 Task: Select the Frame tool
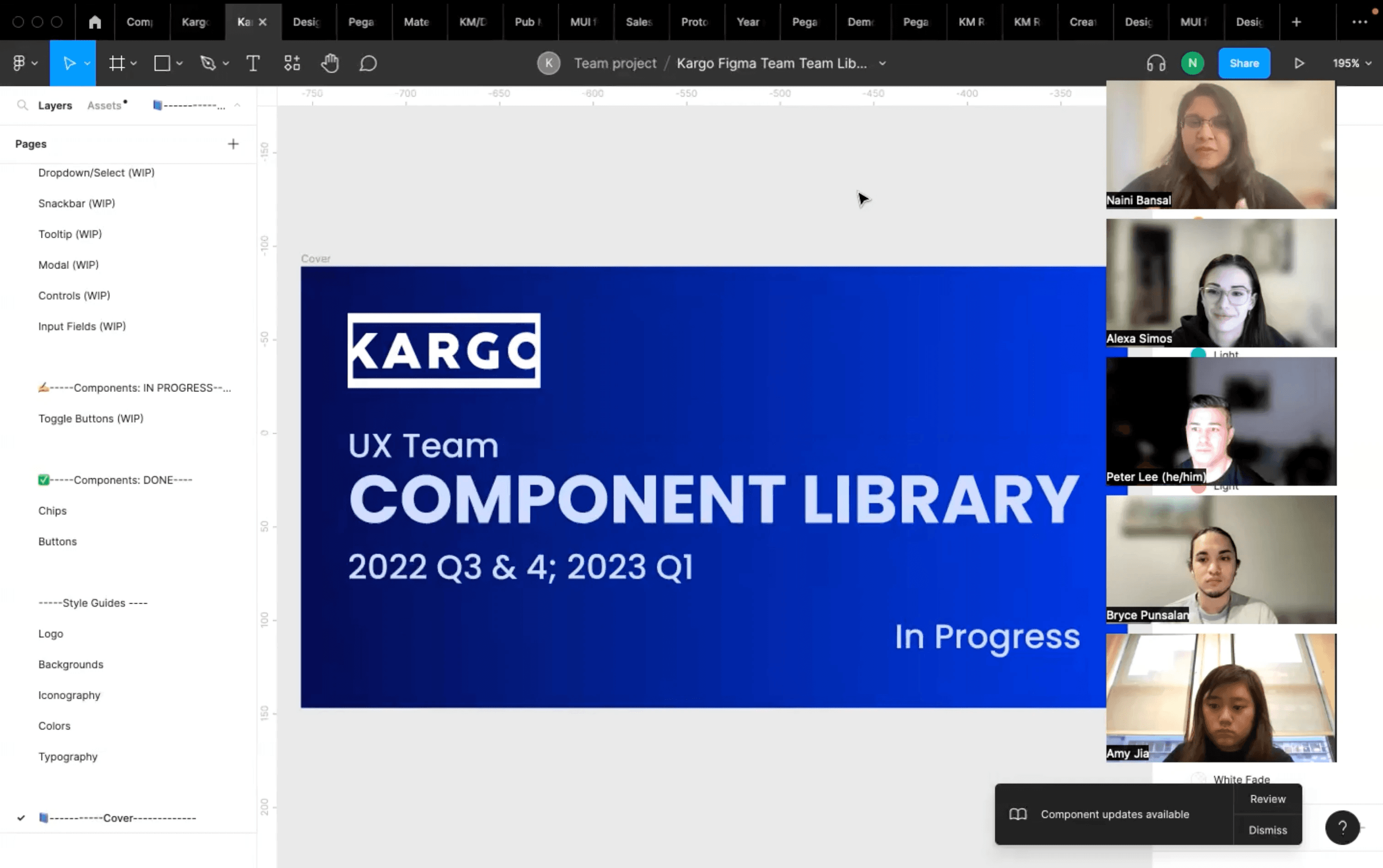pyautogui.click(x=117, y=63)
